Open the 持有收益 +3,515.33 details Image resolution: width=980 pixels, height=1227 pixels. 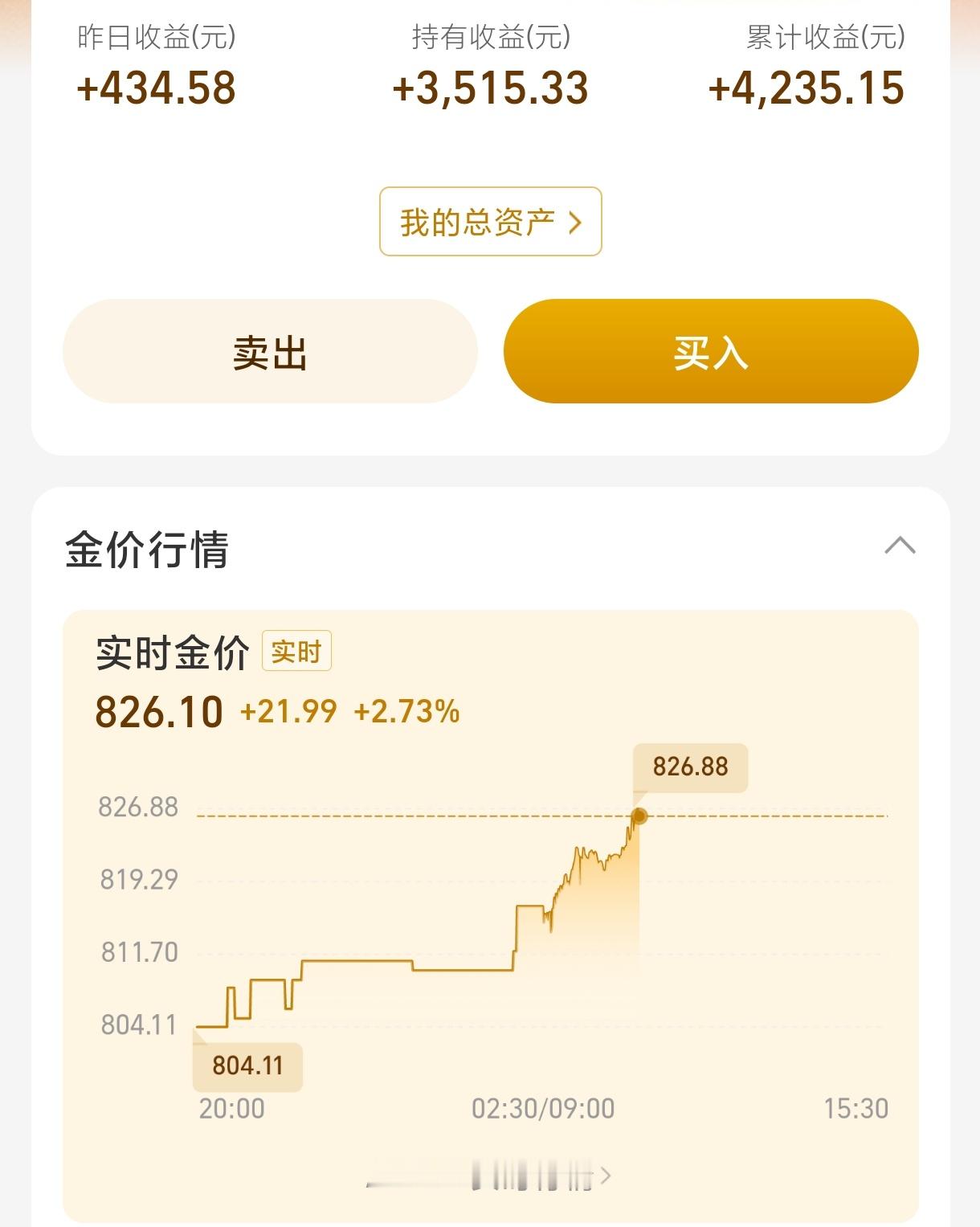tap(490, 66)
